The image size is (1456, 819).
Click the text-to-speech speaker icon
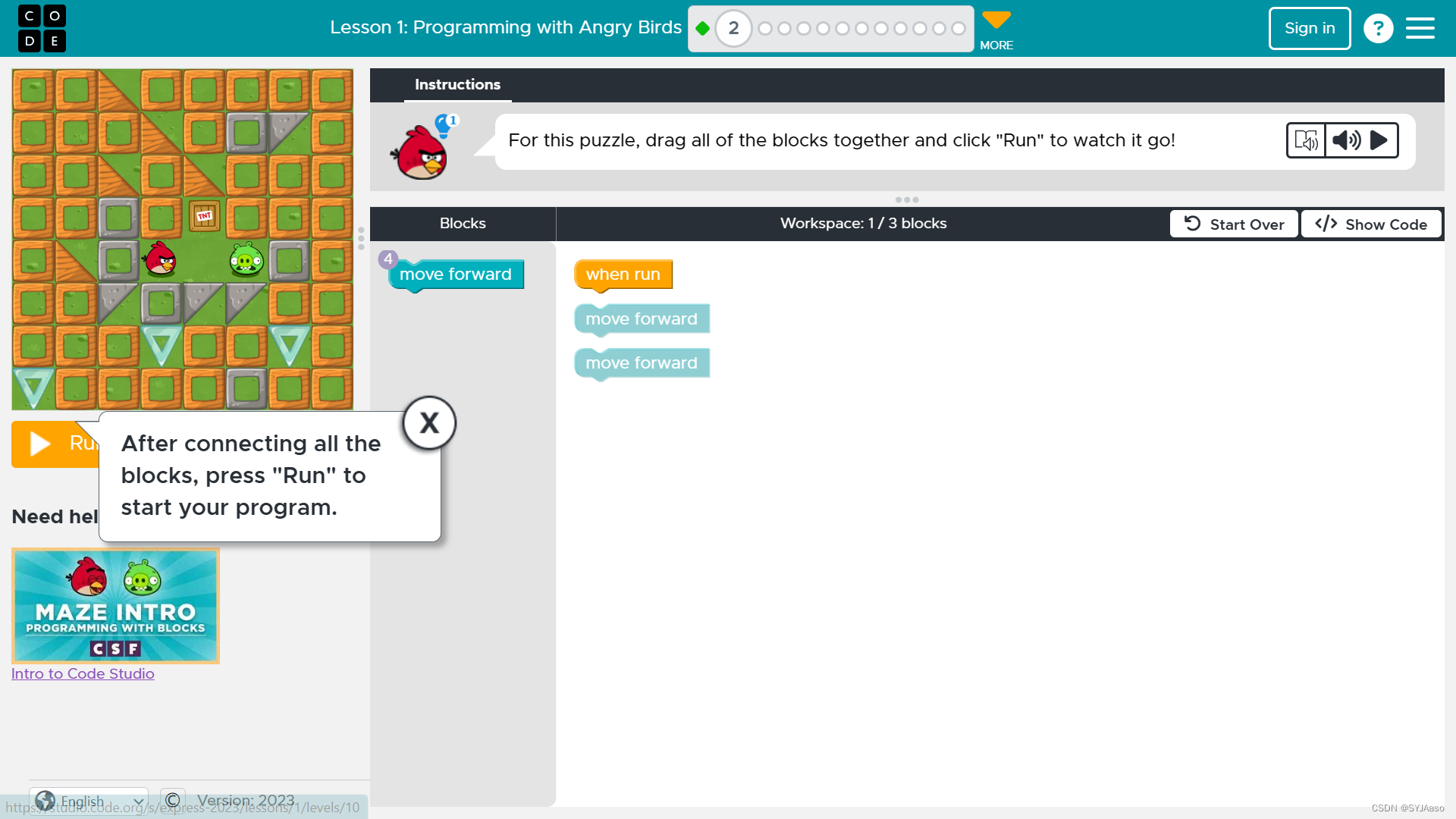coord(1346,140)
